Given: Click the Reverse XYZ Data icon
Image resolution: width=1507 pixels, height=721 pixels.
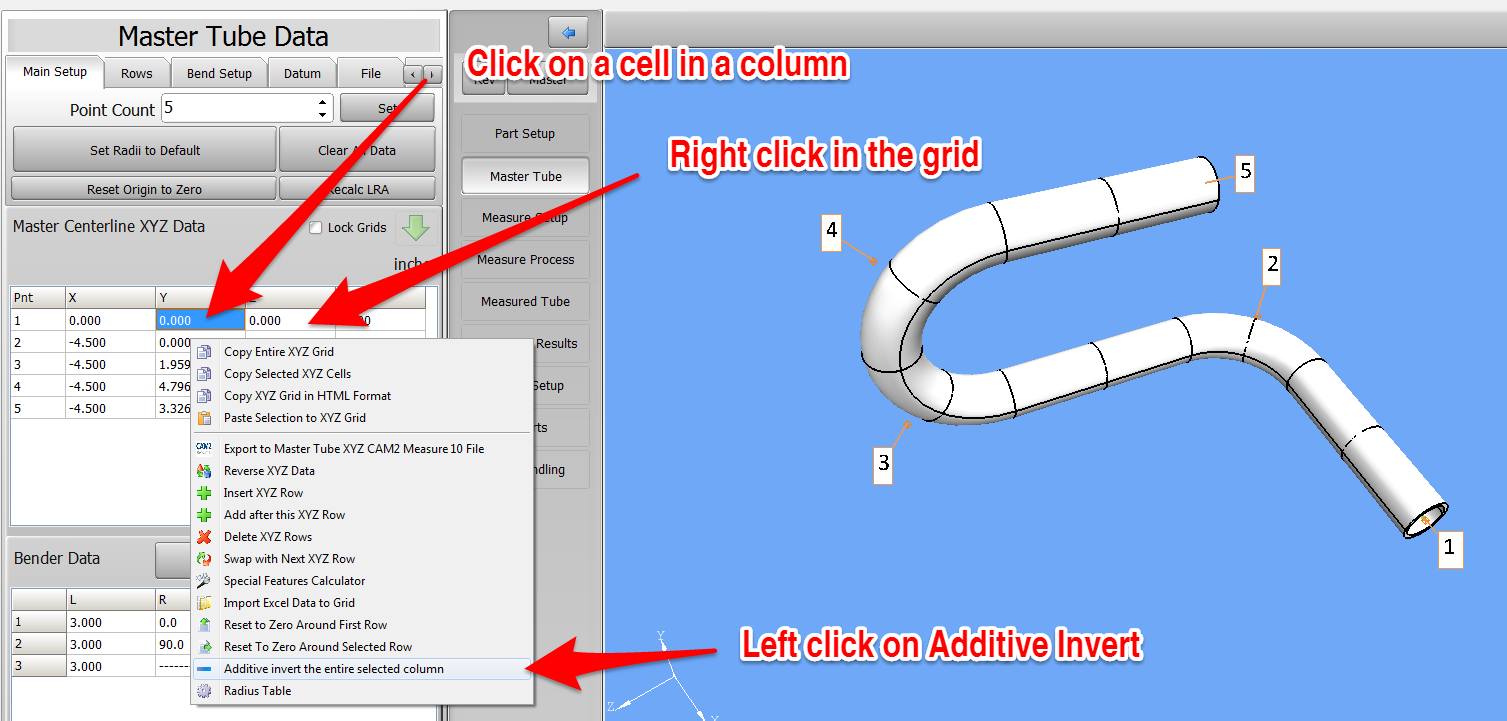Looking at the screenshot, I should click(x=204, y=471).
